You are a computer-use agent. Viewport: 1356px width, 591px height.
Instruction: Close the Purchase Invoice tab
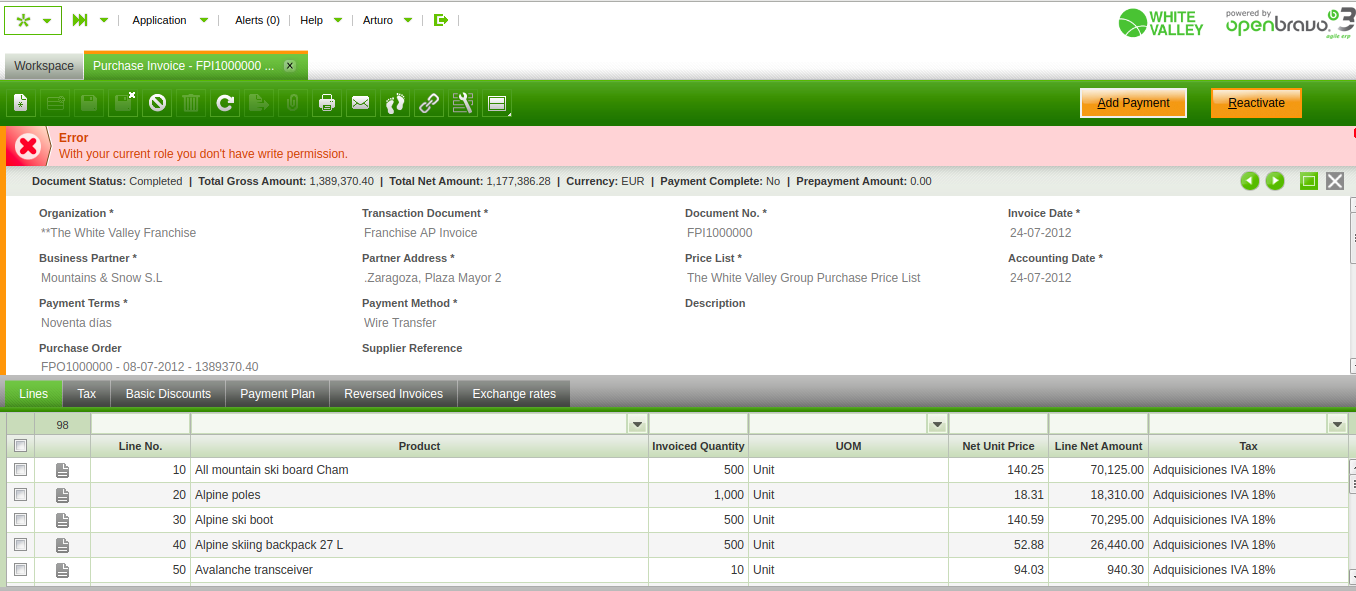(290, 66)
